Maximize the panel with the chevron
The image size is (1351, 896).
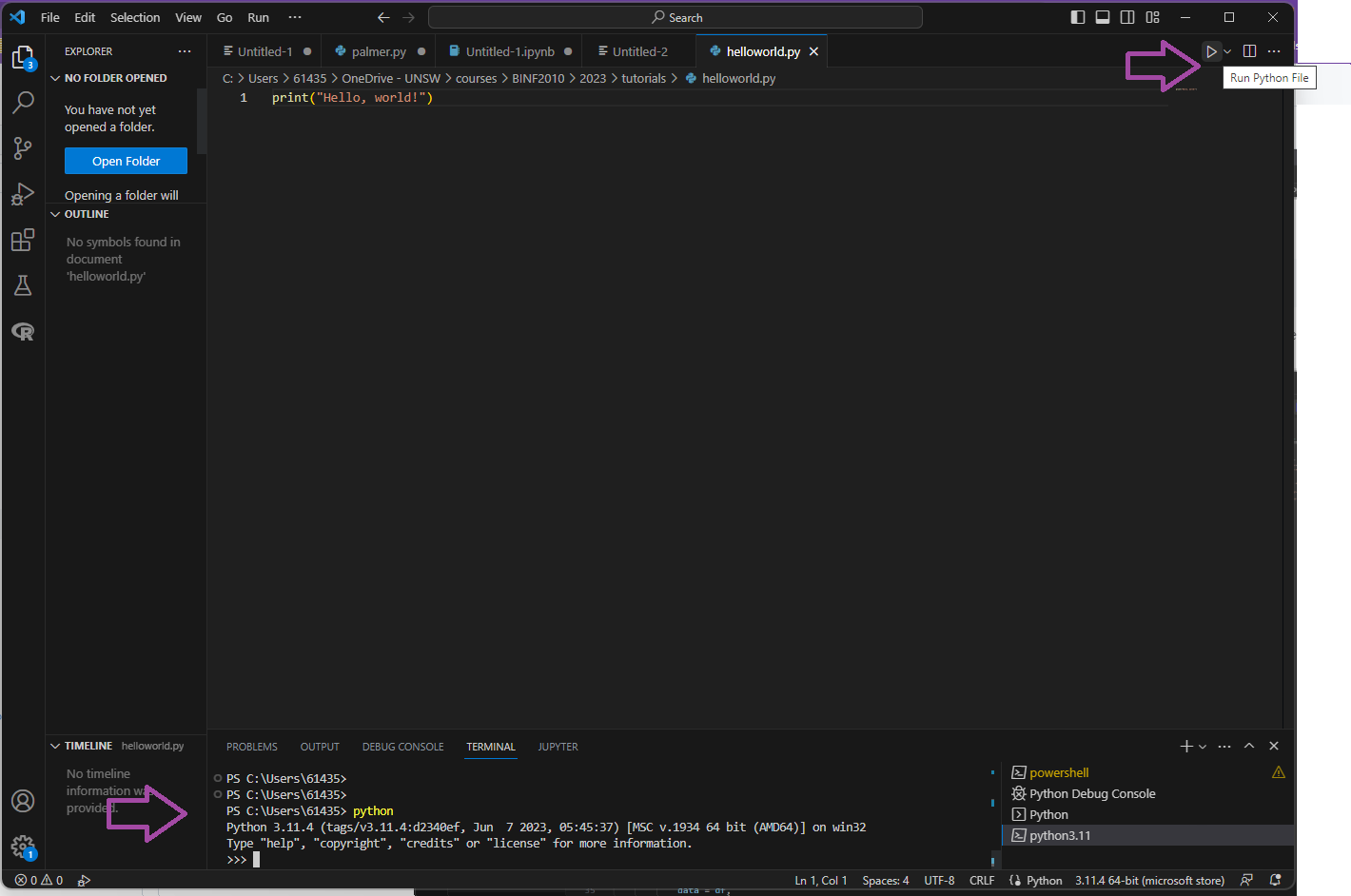coord(1249,746)
